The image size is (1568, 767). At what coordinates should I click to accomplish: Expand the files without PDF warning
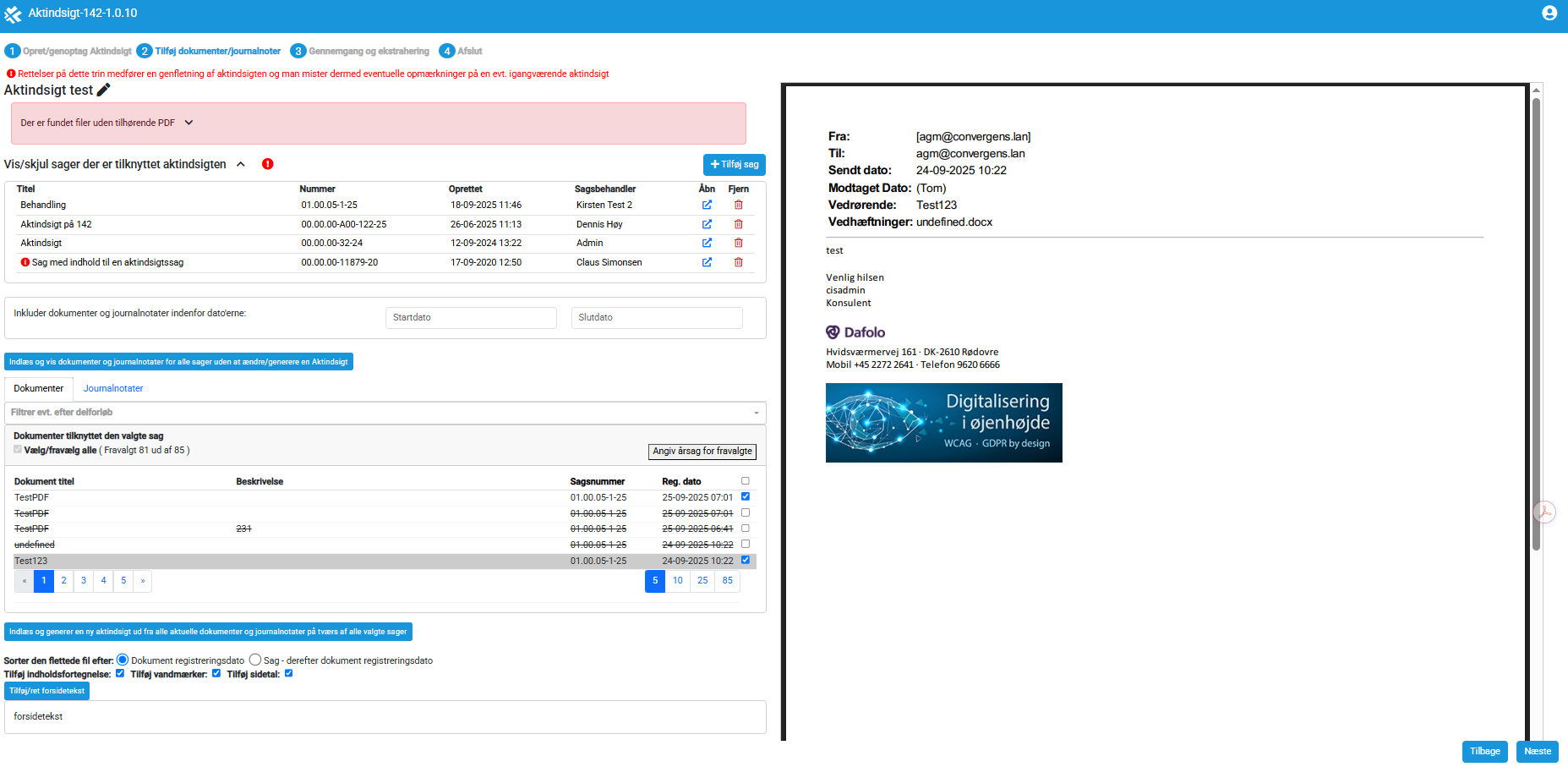[x=188, y=123]
